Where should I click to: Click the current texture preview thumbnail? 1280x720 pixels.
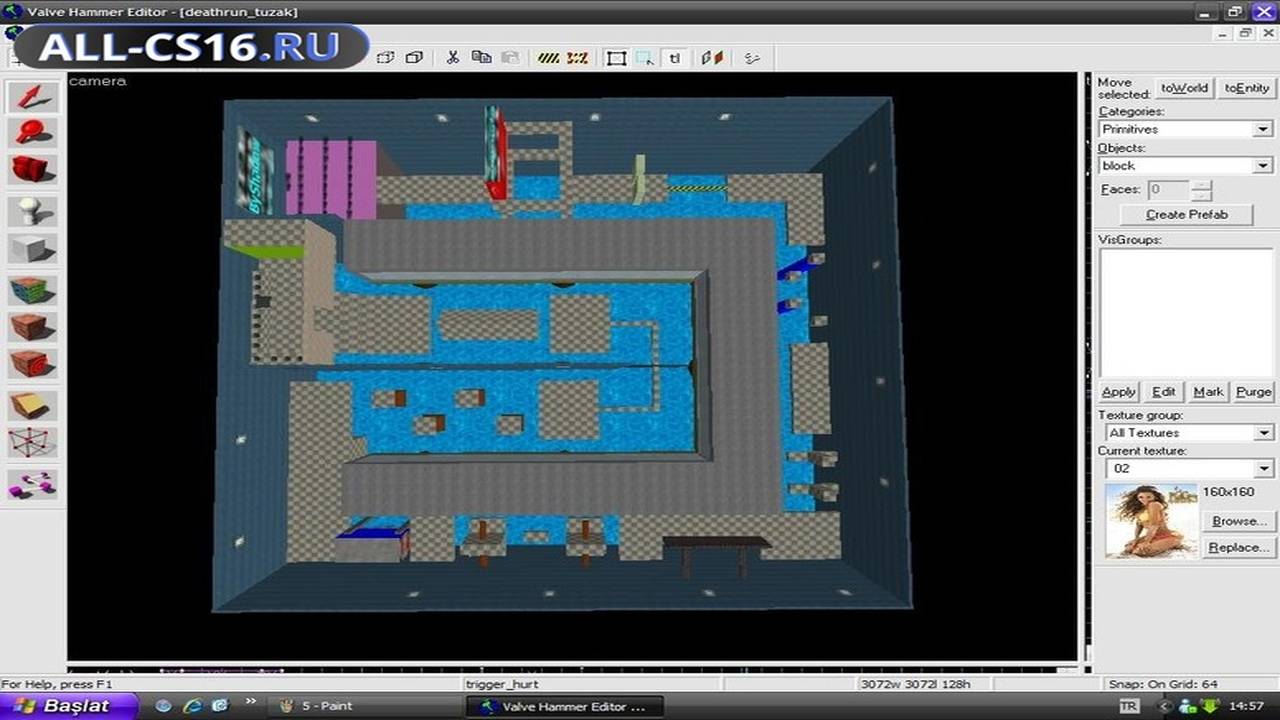tap(1151, 521)
